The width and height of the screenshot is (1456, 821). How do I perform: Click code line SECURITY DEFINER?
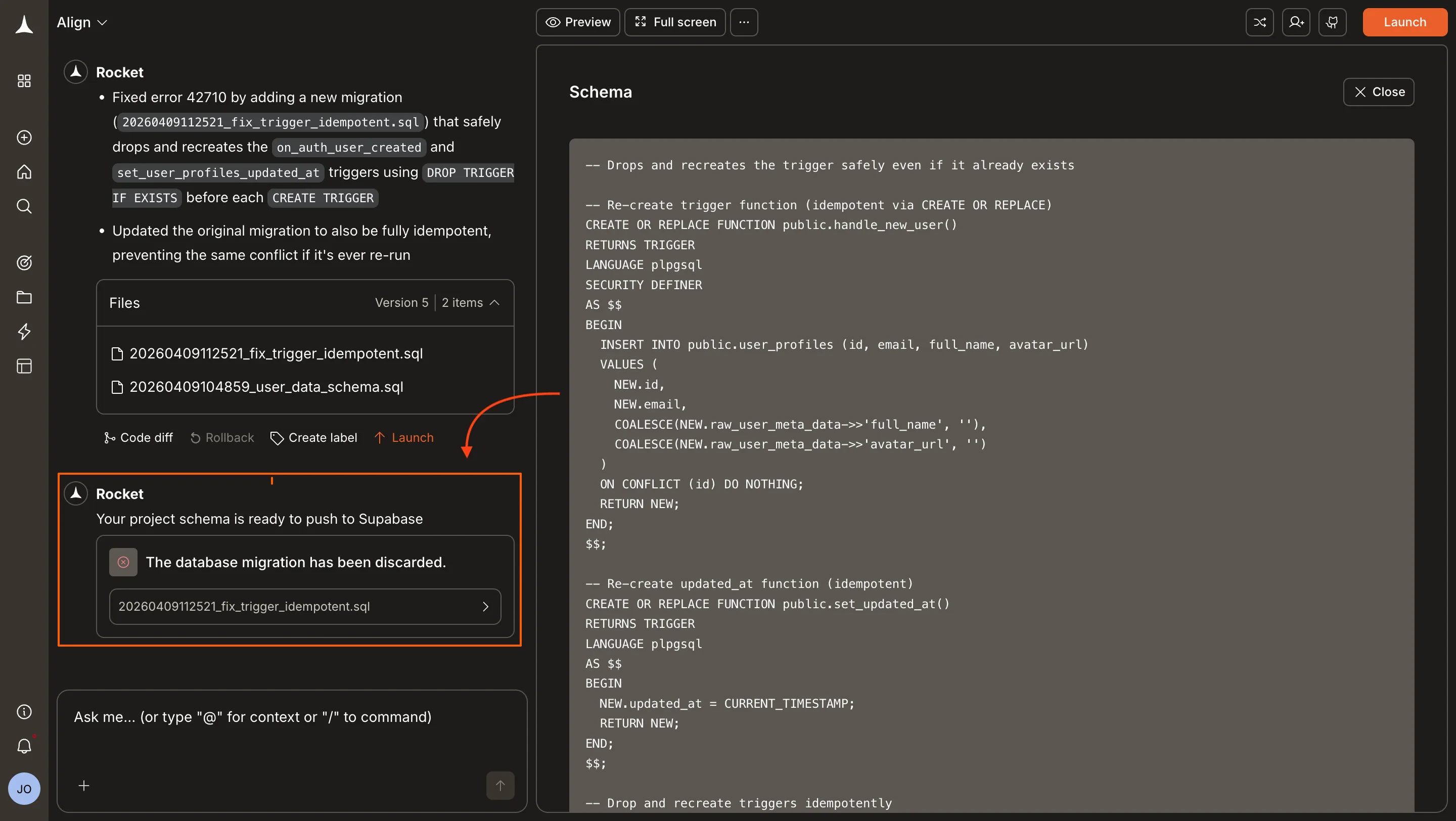[644, 285]
